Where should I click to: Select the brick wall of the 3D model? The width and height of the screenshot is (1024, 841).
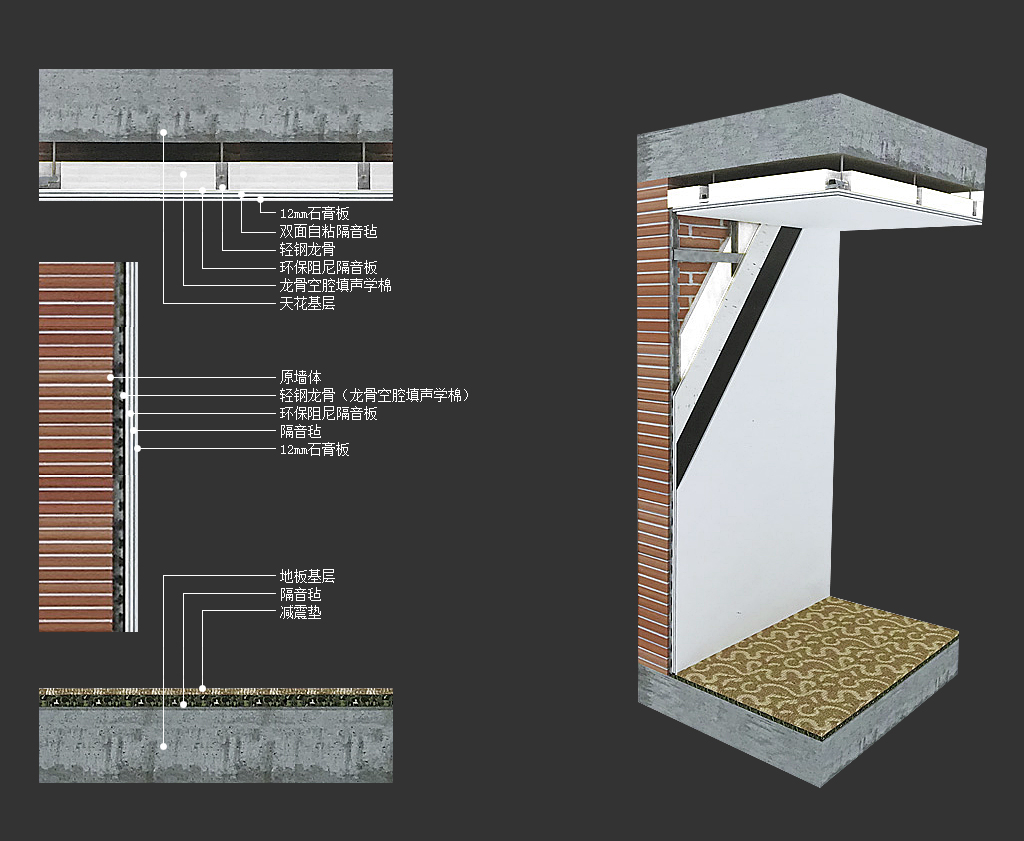pos(653,450)
